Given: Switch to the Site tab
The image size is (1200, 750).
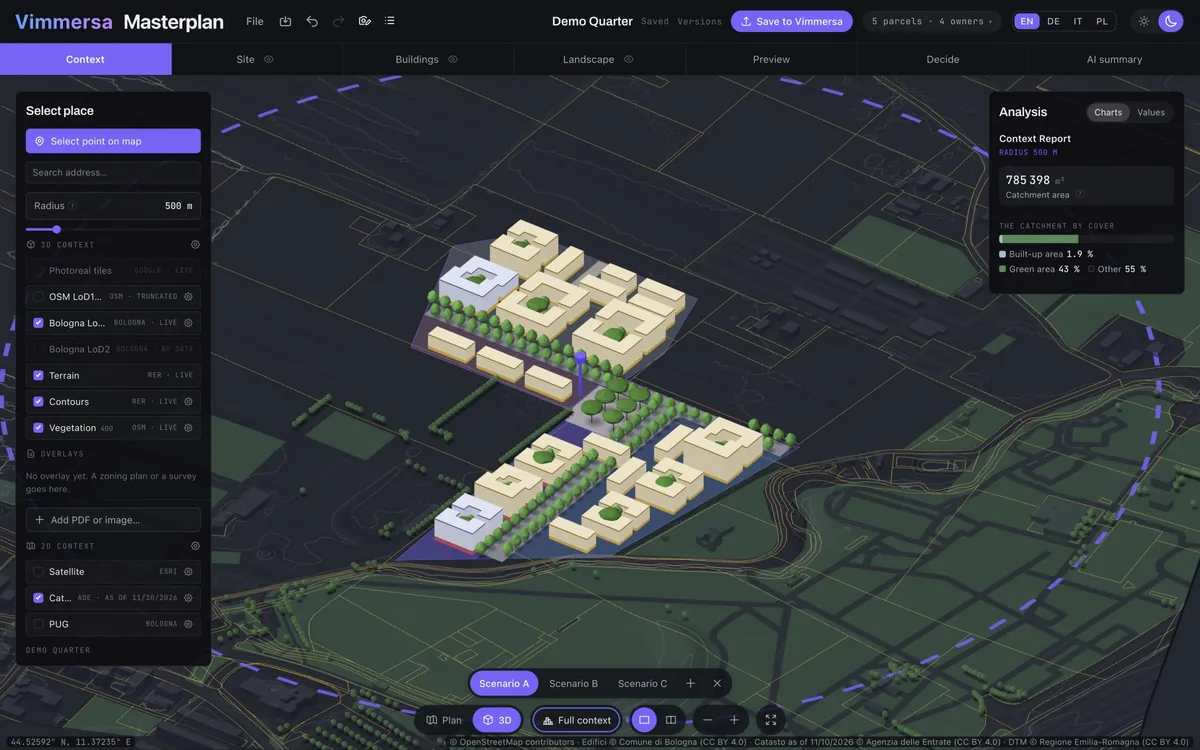Looking at the screenshot, I should pyautogui.click(x=256, y=59).
